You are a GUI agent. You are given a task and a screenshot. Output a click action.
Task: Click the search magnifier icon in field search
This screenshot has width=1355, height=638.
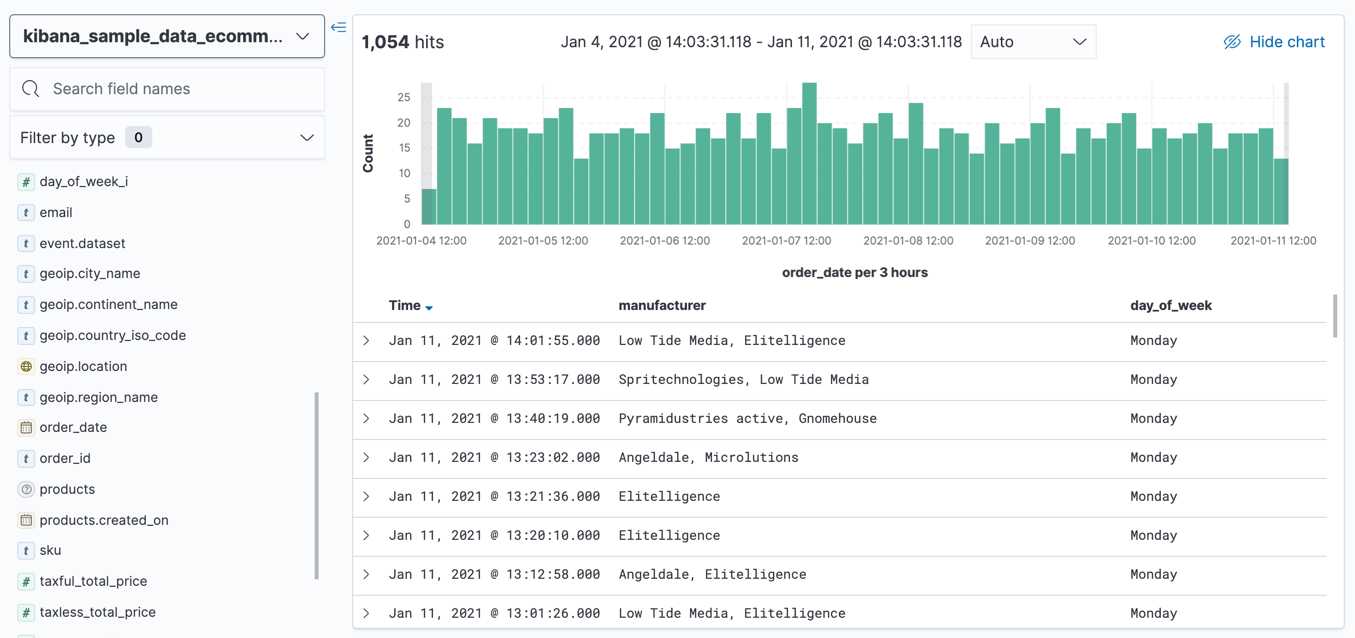(x=31, y=89)
